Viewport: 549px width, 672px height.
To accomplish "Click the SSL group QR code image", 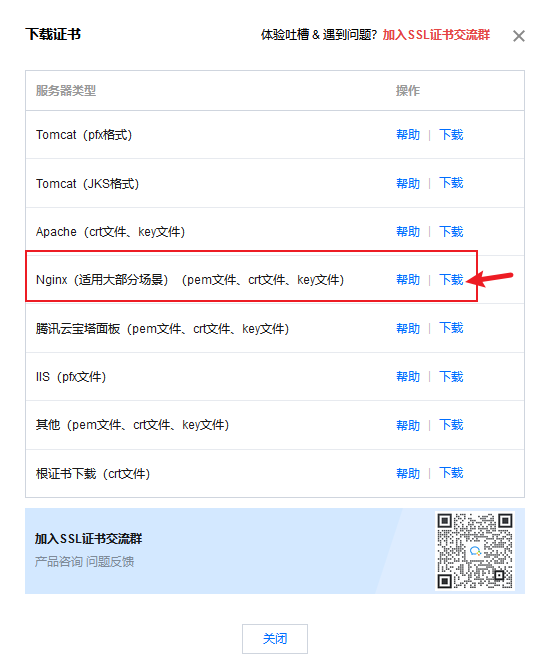I will pos(474,551).
